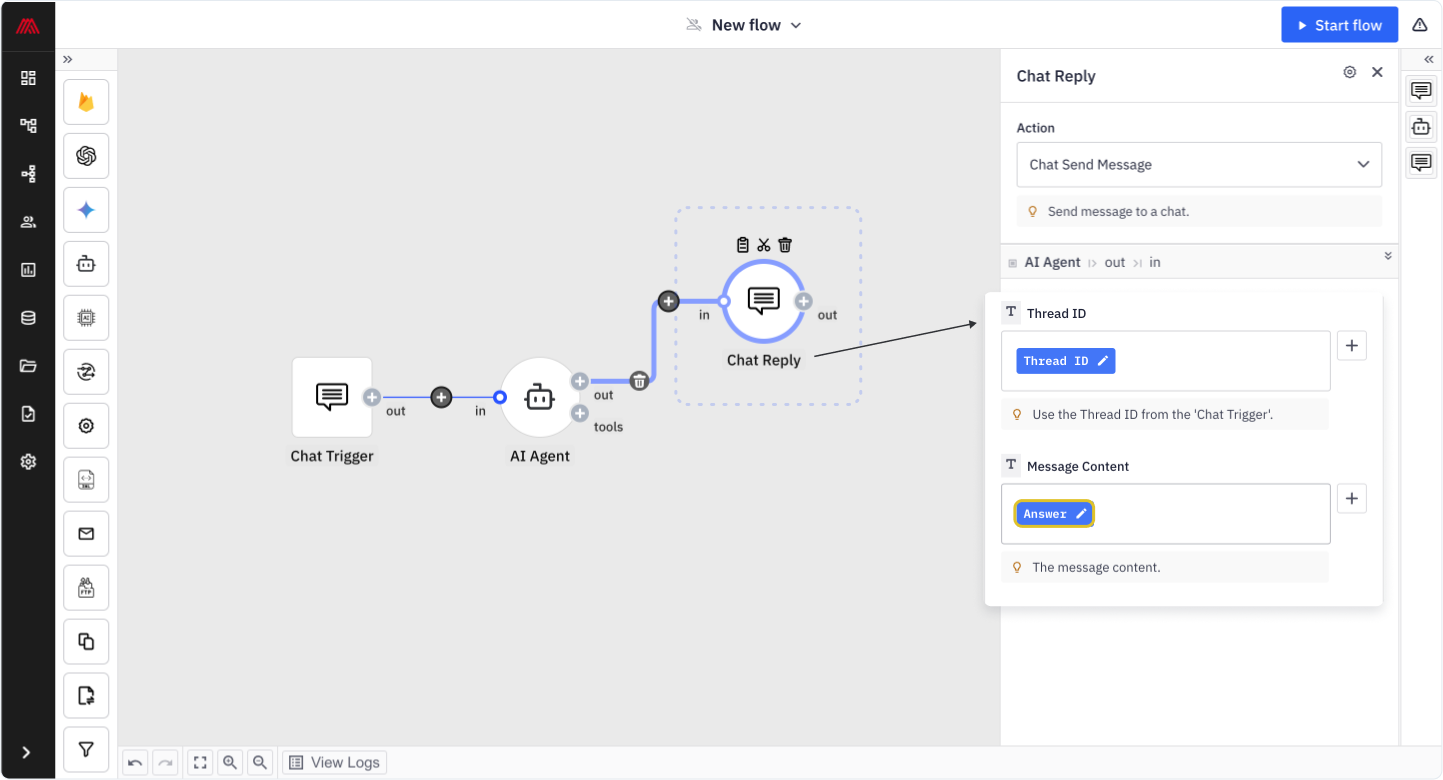Open the email envelope node in palette
Viewport: 1443px width, 780px height.
coord(86,534)
